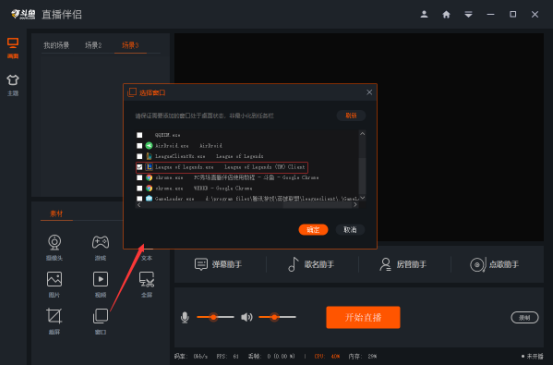Click the 开始直播 start streaming button
This screenshot has width=553, height=365.
(363, 317)
